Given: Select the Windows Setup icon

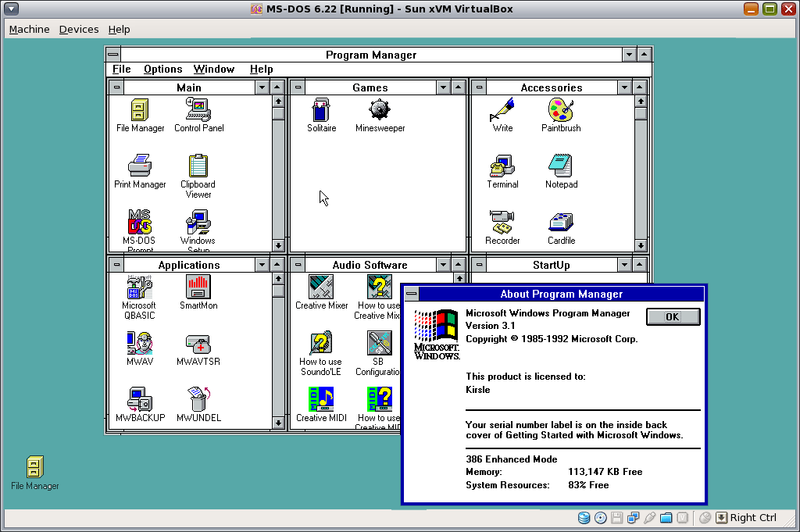Looking at the screenshot, I should pyautogui.click(x=198, y=231).
